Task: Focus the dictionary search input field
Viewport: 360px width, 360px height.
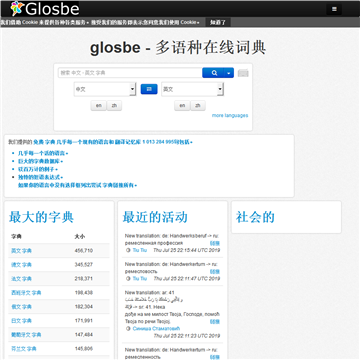Action: pos(130,73)
